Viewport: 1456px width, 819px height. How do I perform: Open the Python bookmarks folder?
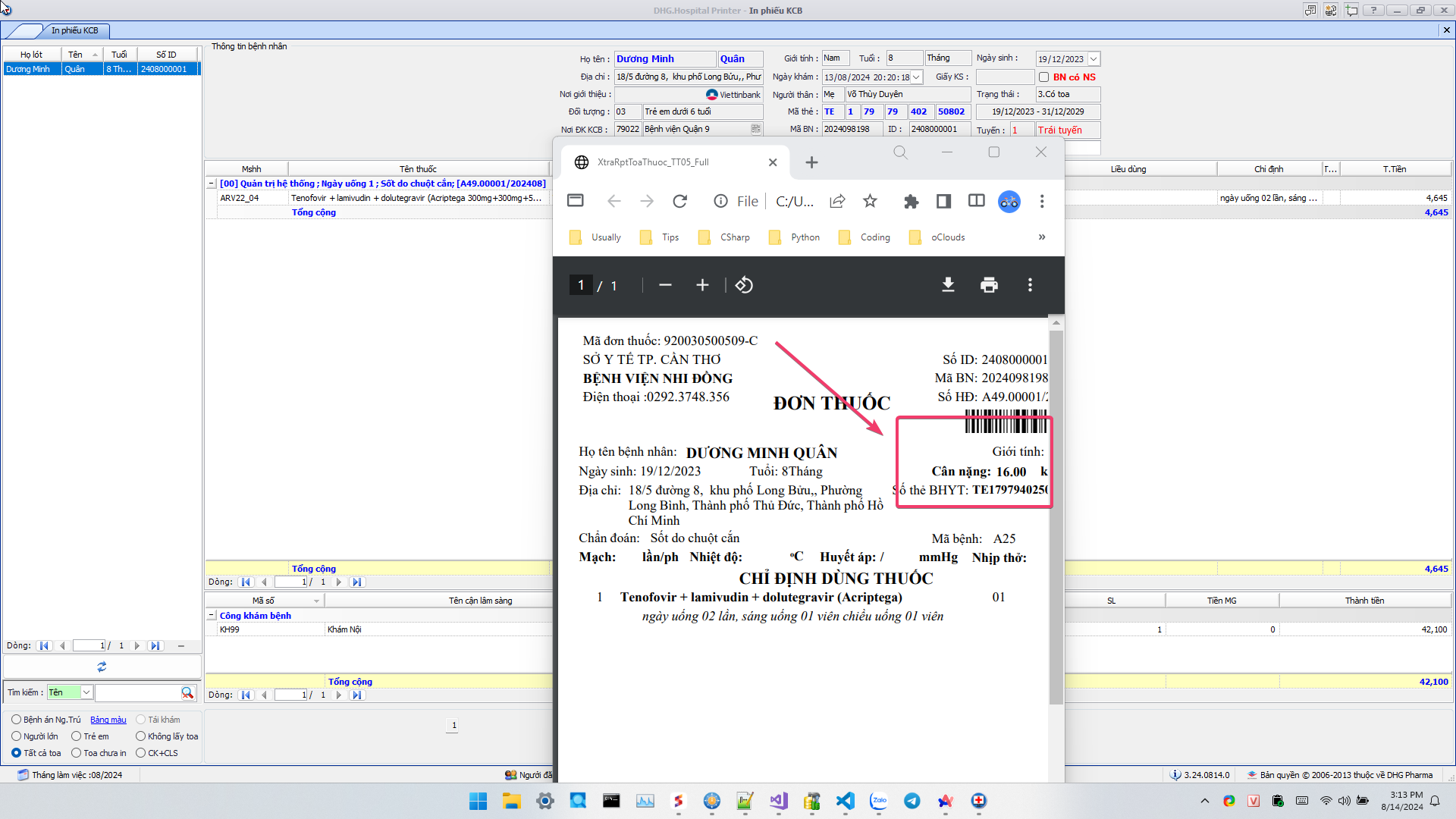(794, 237)
